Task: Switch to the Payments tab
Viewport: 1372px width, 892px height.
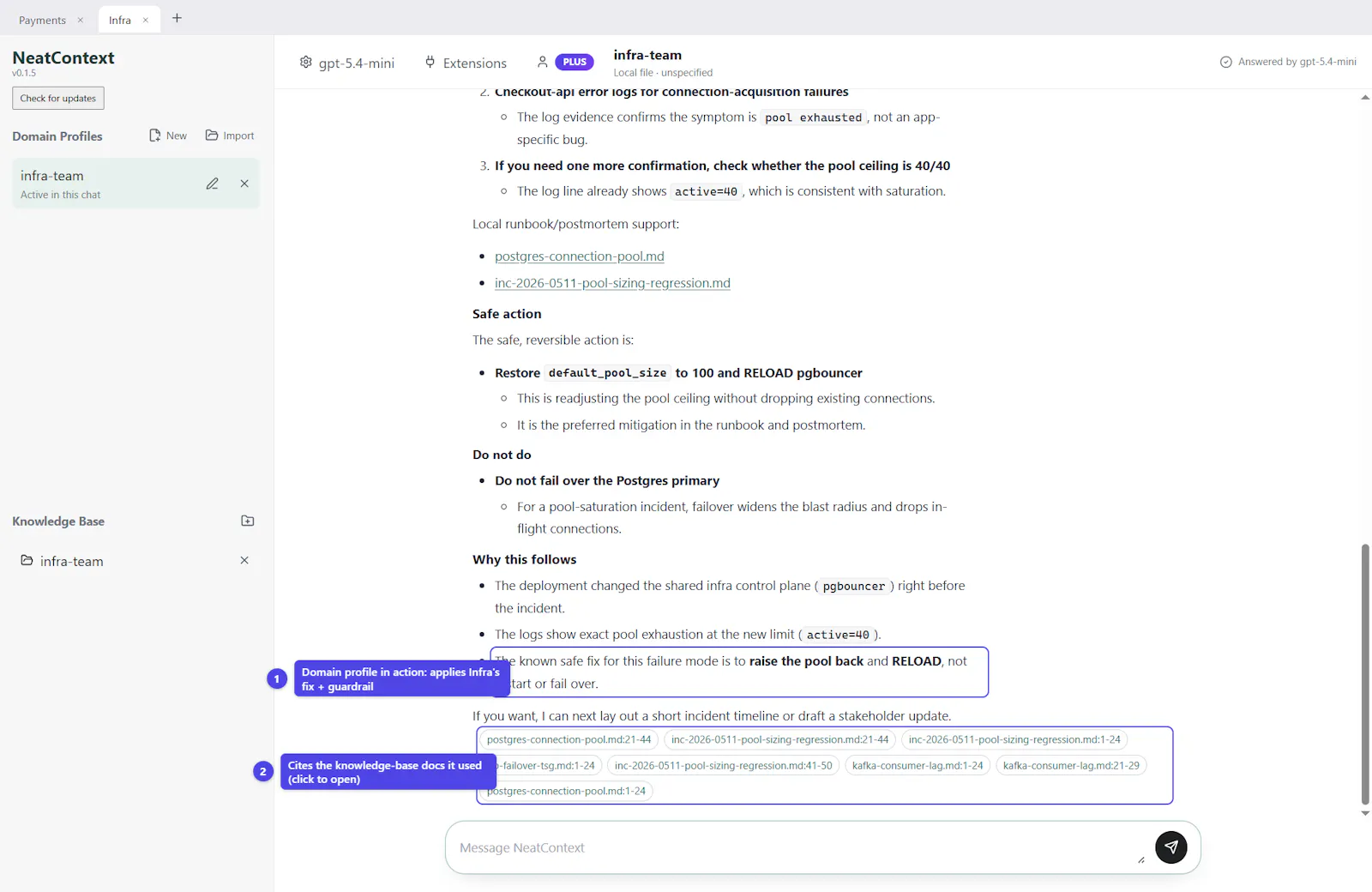Action: click(42, 20)
